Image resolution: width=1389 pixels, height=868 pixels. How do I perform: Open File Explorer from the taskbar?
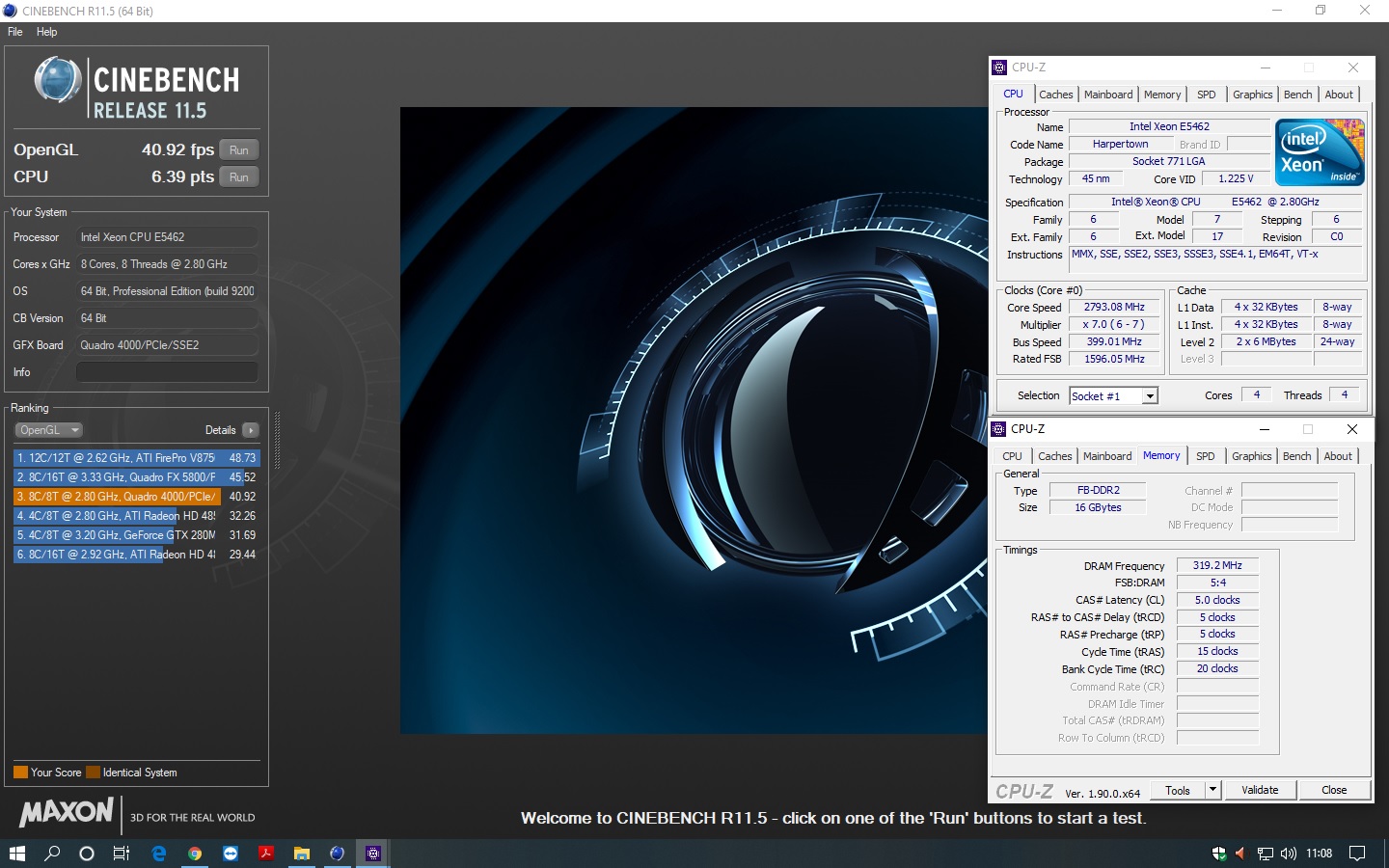pos(301,854)
